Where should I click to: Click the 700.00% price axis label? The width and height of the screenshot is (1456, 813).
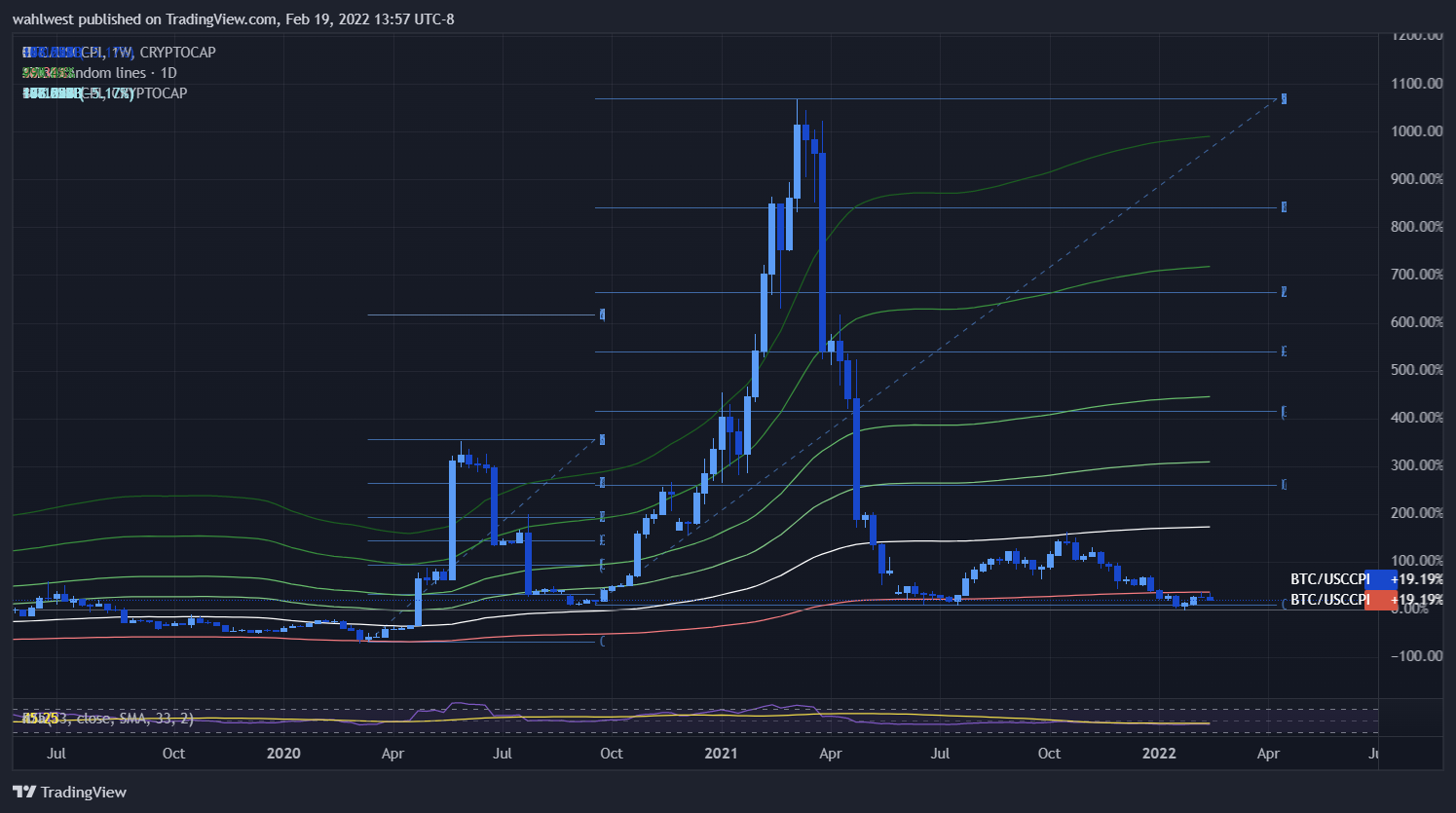point(1417,275)
